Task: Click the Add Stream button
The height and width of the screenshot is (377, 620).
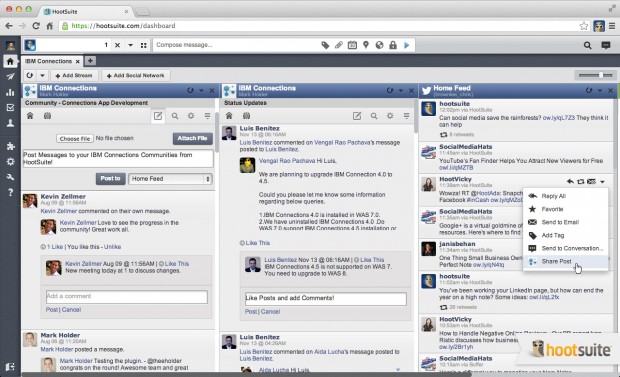Action: click(74, 75)
